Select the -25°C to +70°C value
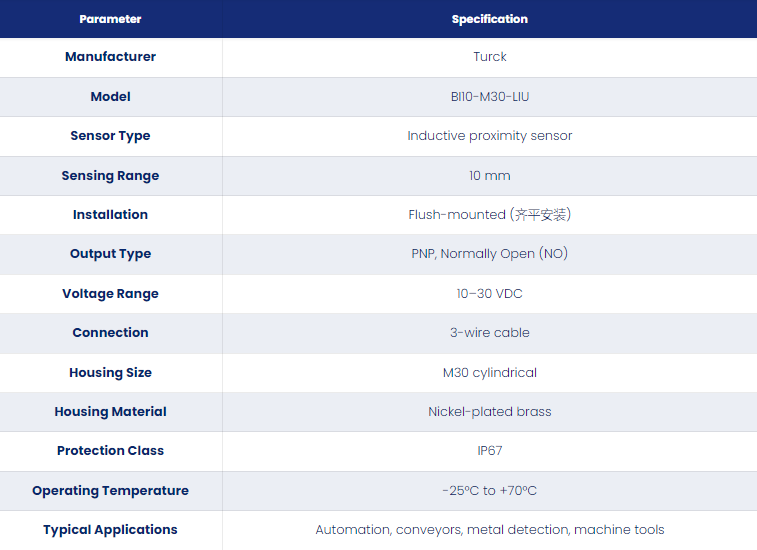 pyautogui.click(x=490, y=491)
